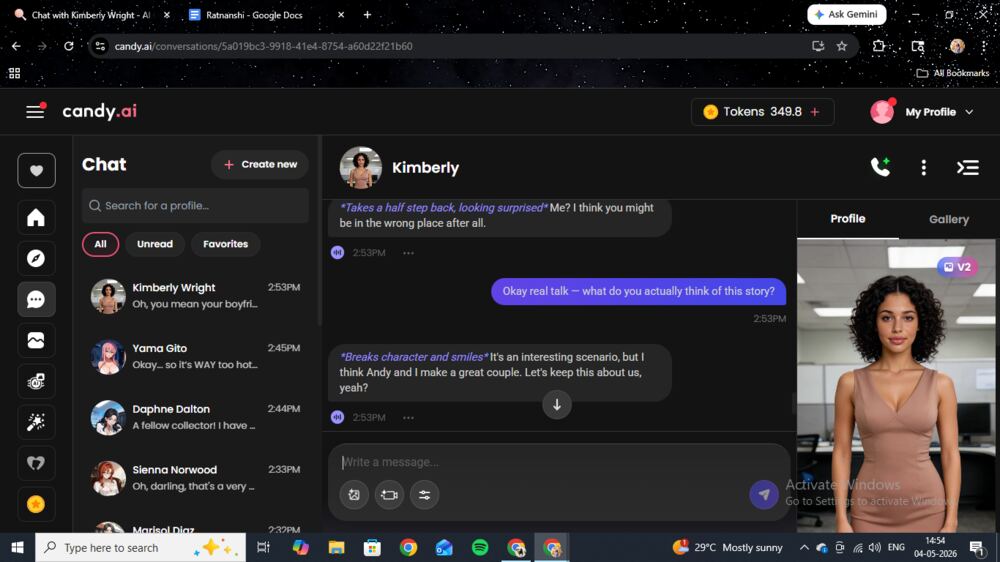1000x562 pixels.
Task: Create a new chat
Action: 260,165
